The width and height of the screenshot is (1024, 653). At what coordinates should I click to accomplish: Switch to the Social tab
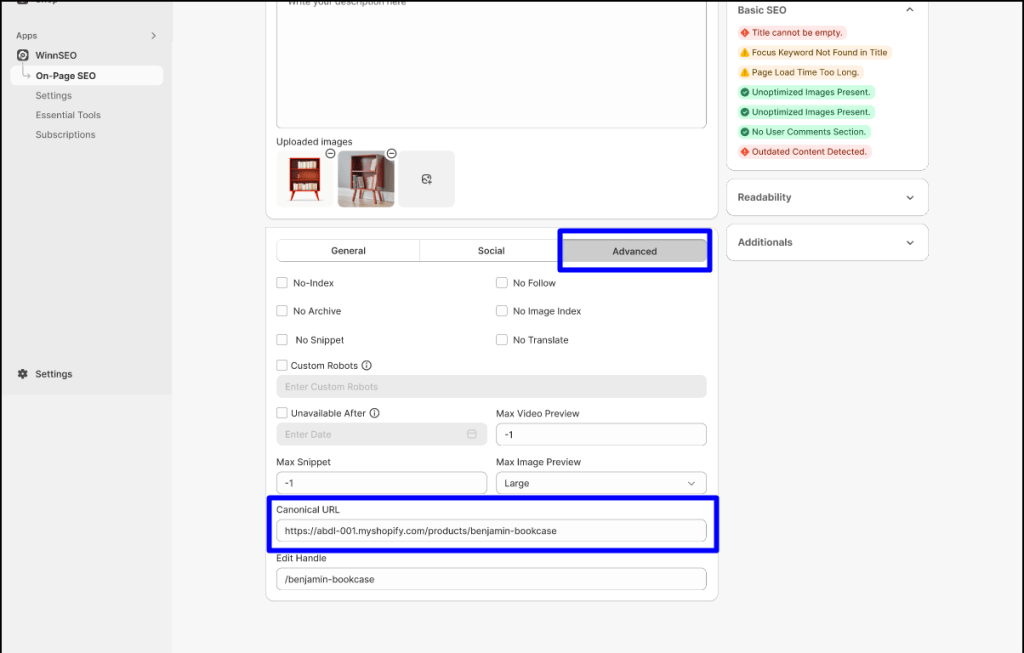coord(491,251)
